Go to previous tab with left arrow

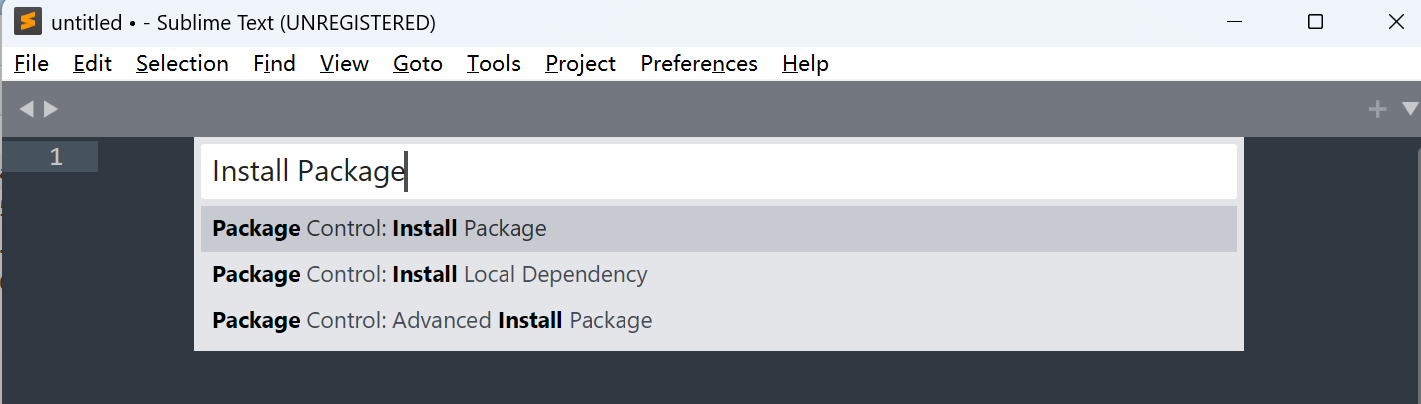27,109
